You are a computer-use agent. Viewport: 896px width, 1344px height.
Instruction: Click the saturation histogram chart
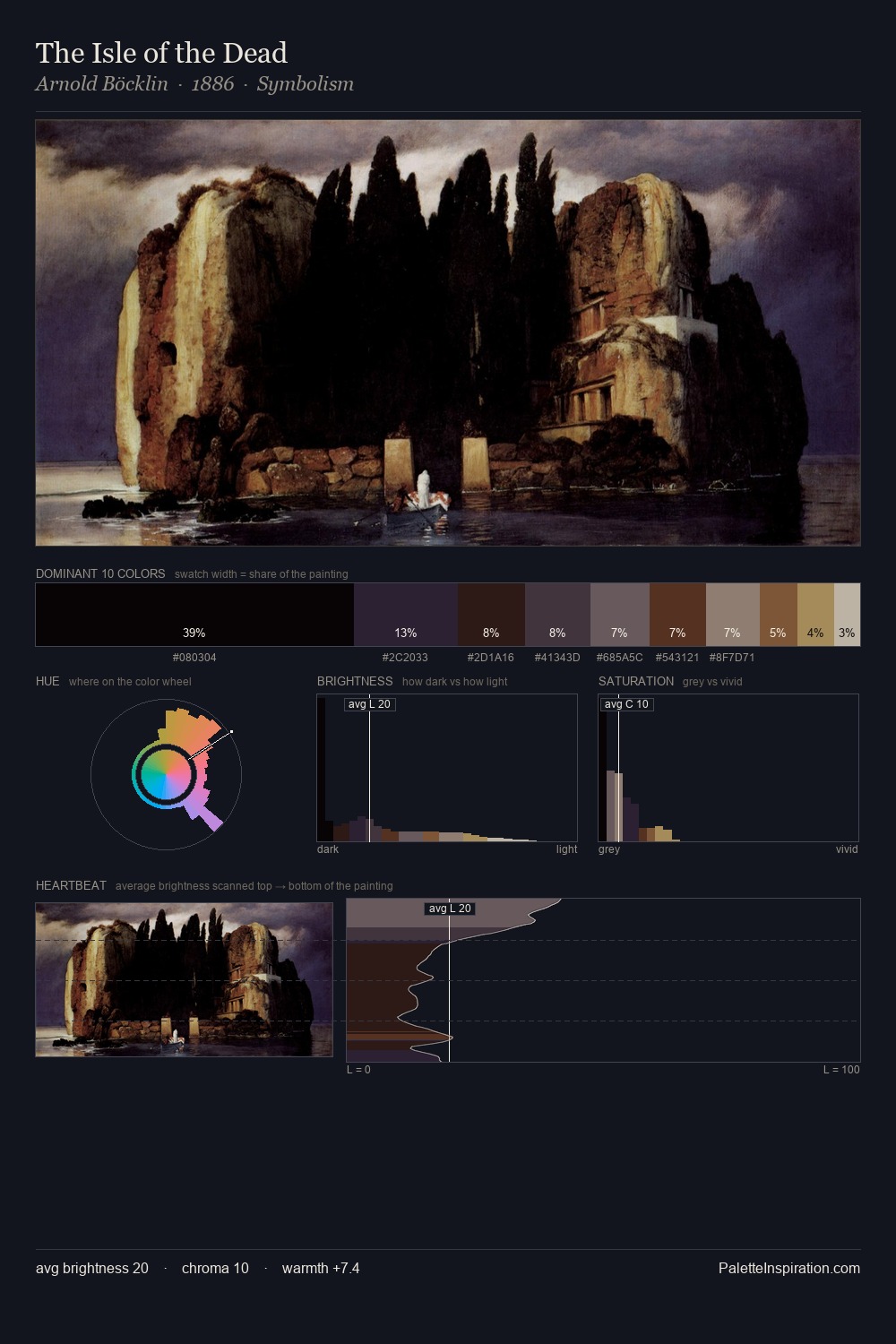click(x=728, y=768)
